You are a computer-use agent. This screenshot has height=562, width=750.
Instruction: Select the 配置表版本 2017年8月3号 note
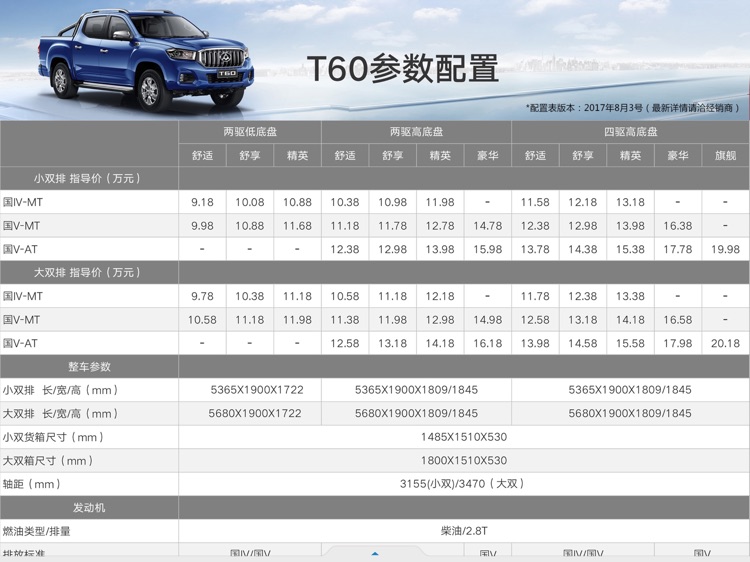[x=633, y=108]
